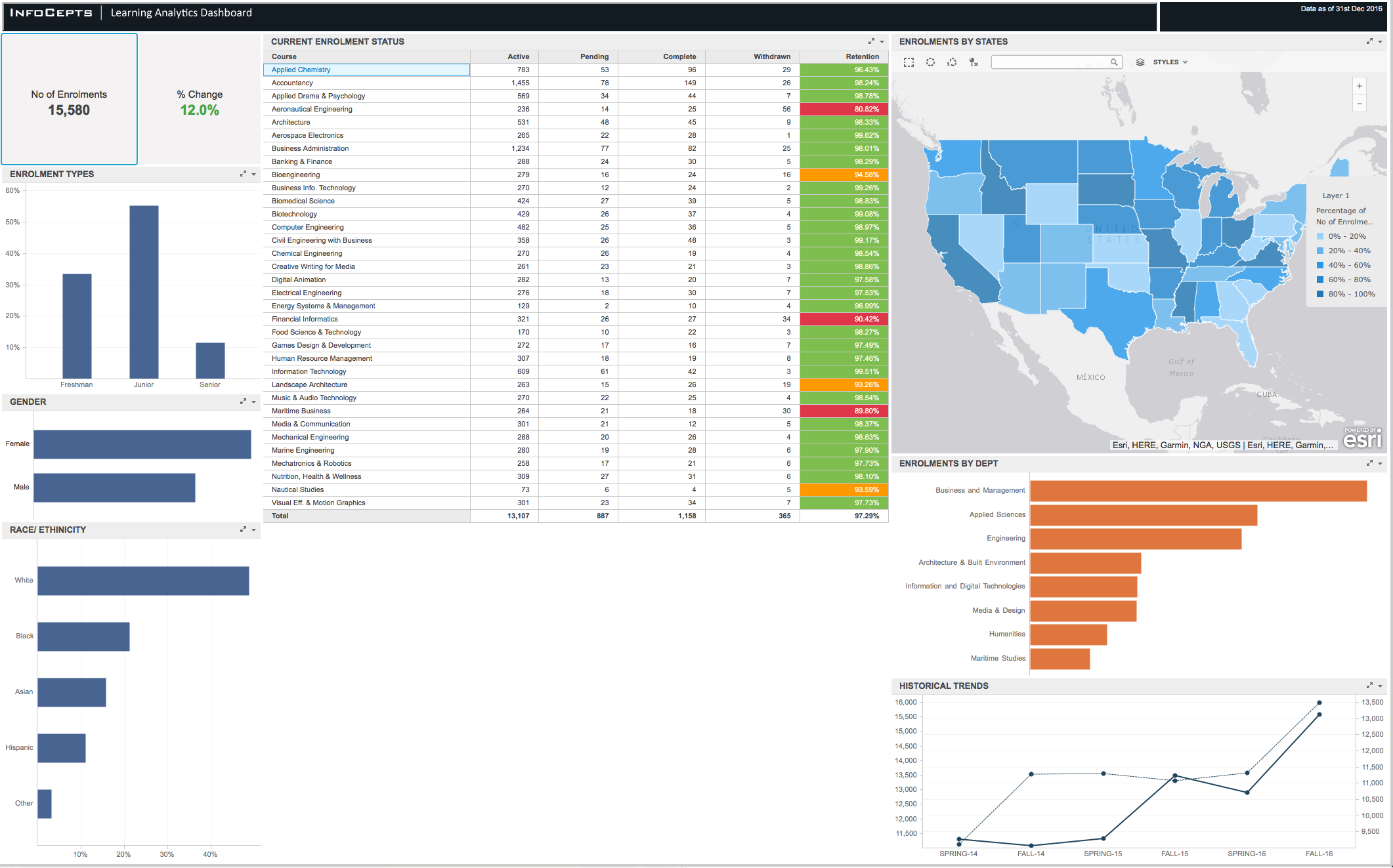Viewport: 1393px width, 868px height.
Task: Click the Male gender bar
Action: (114, 487)
